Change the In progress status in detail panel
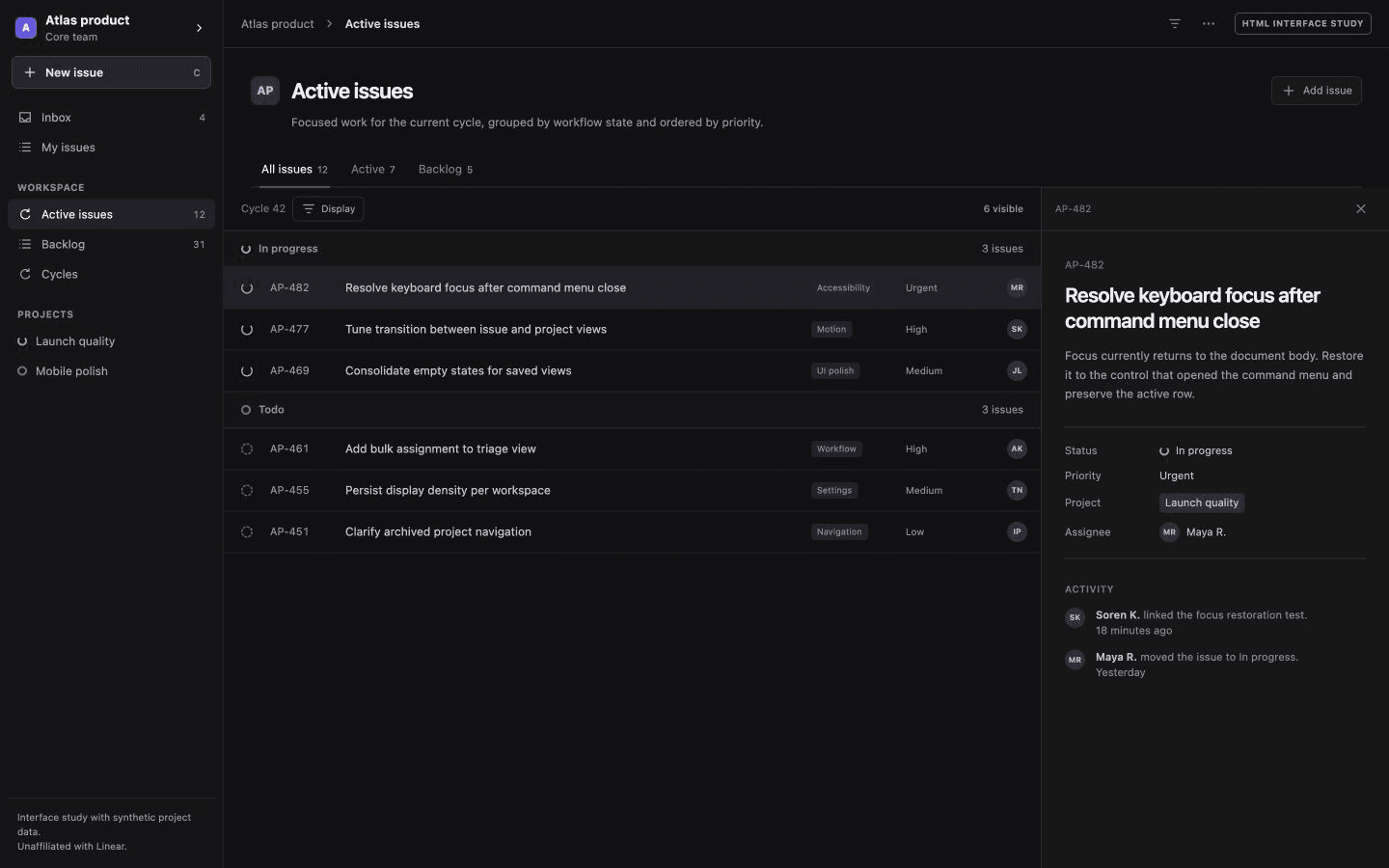1389x868 pixels. click(1196, 451)
